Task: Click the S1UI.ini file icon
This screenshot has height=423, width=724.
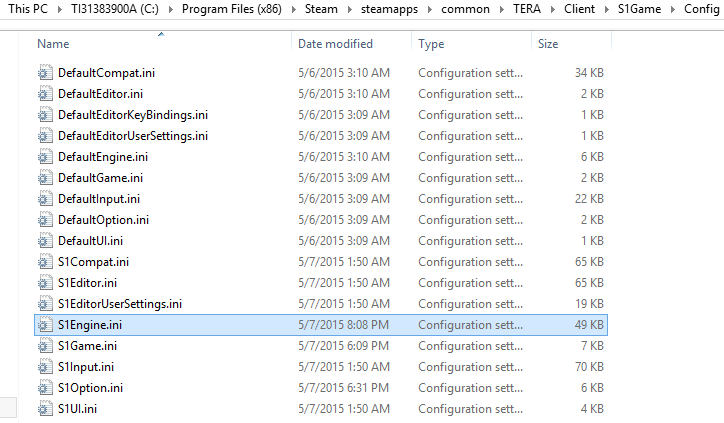Action: [44, 409]
